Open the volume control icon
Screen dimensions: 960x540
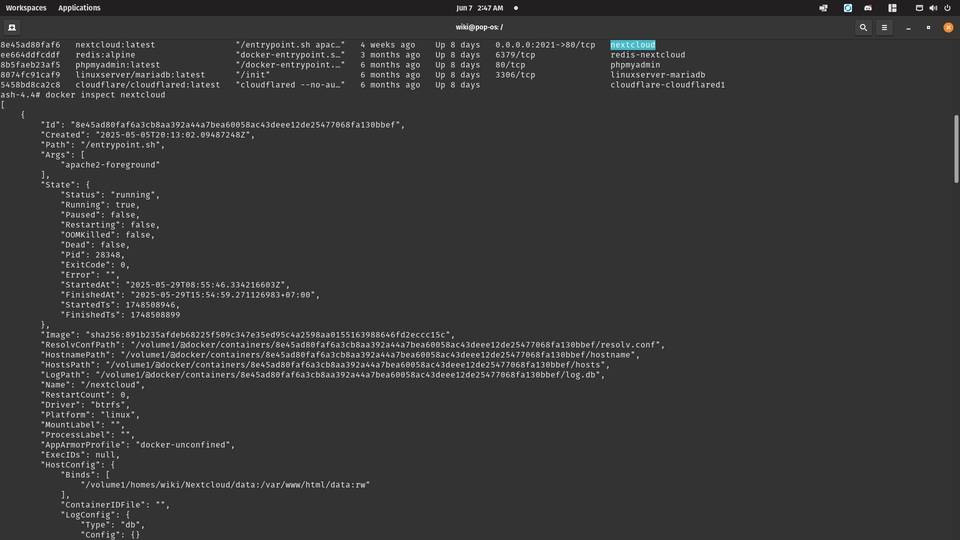click(x=933, y=8)
